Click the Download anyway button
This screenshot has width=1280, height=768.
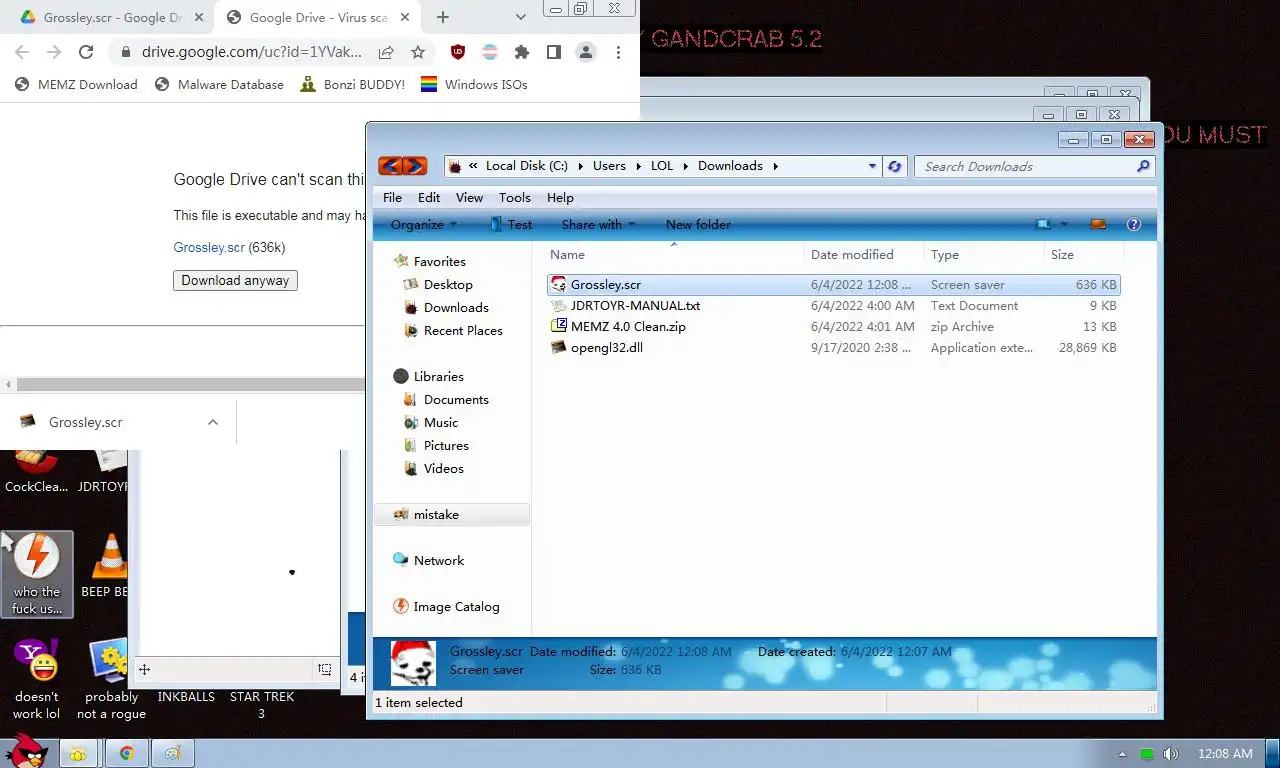[235, 280]
